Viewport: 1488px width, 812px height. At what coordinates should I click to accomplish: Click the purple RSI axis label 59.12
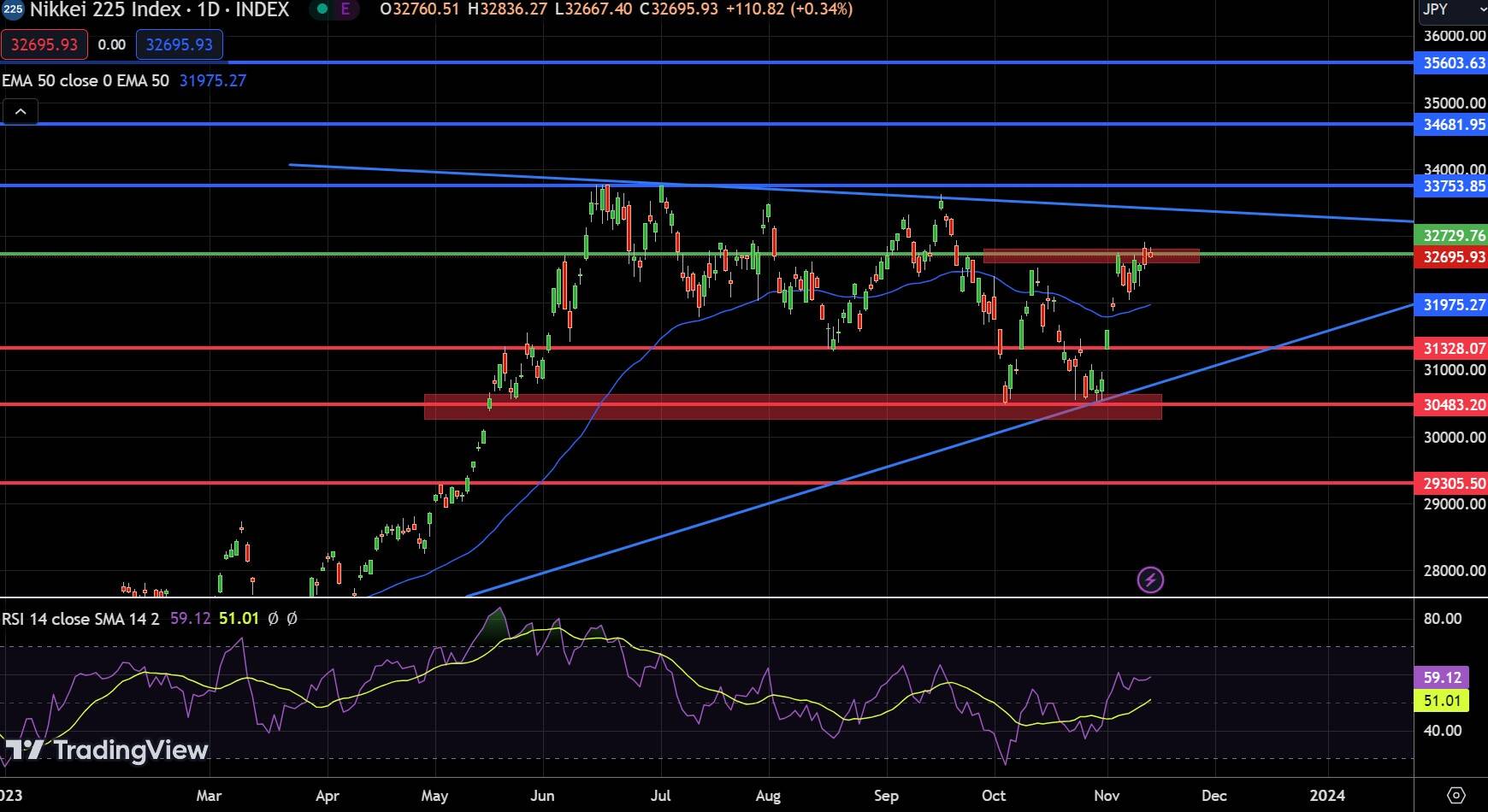pyautogui.click(x=1442, y=677)
